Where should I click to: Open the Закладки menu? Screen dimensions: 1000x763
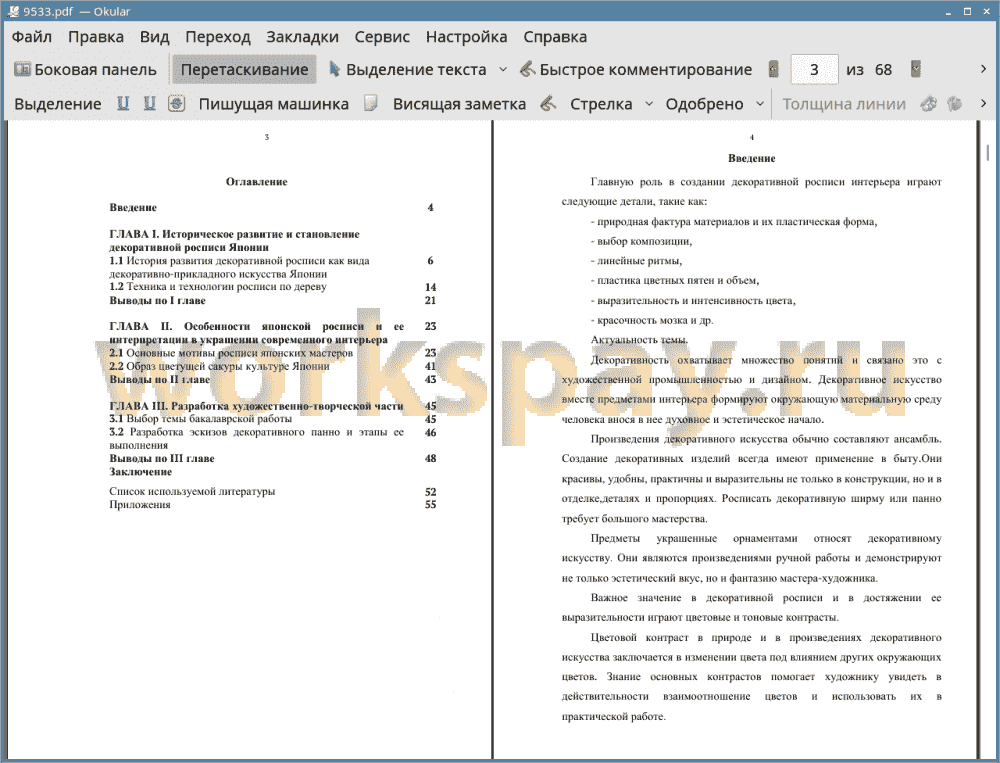(x=302, y=37)
